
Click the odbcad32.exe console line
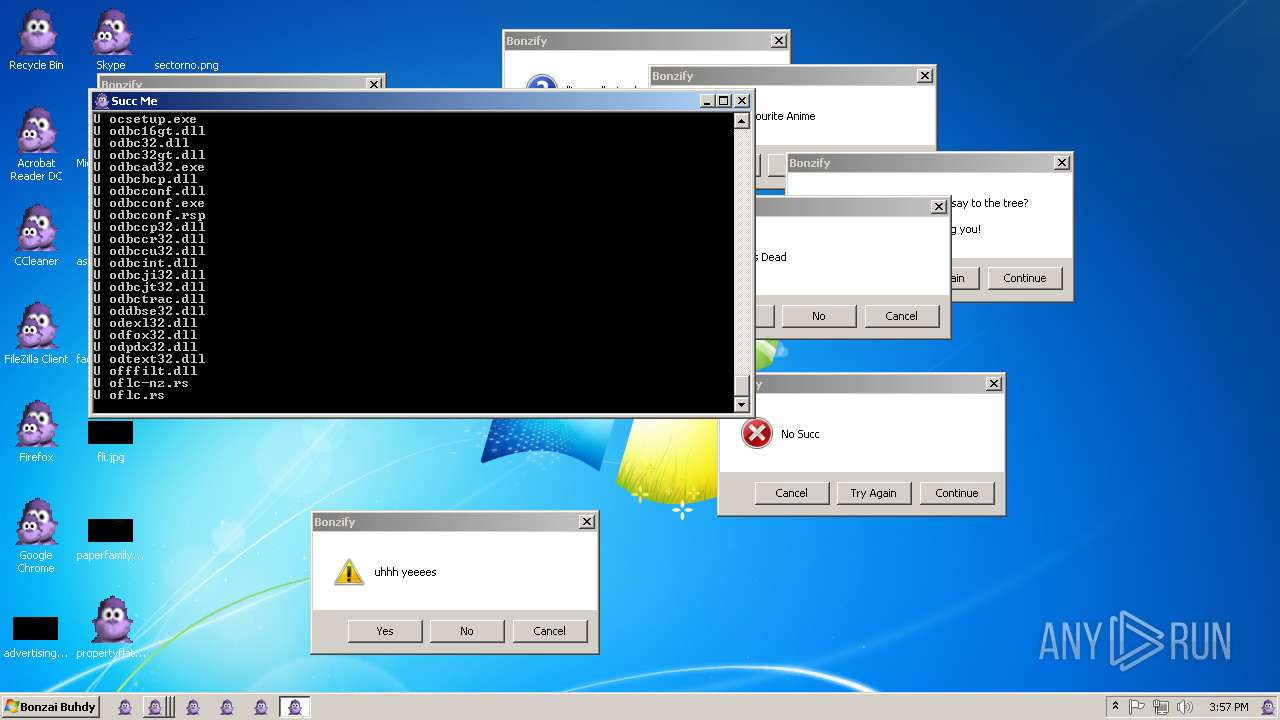point(149,167)
